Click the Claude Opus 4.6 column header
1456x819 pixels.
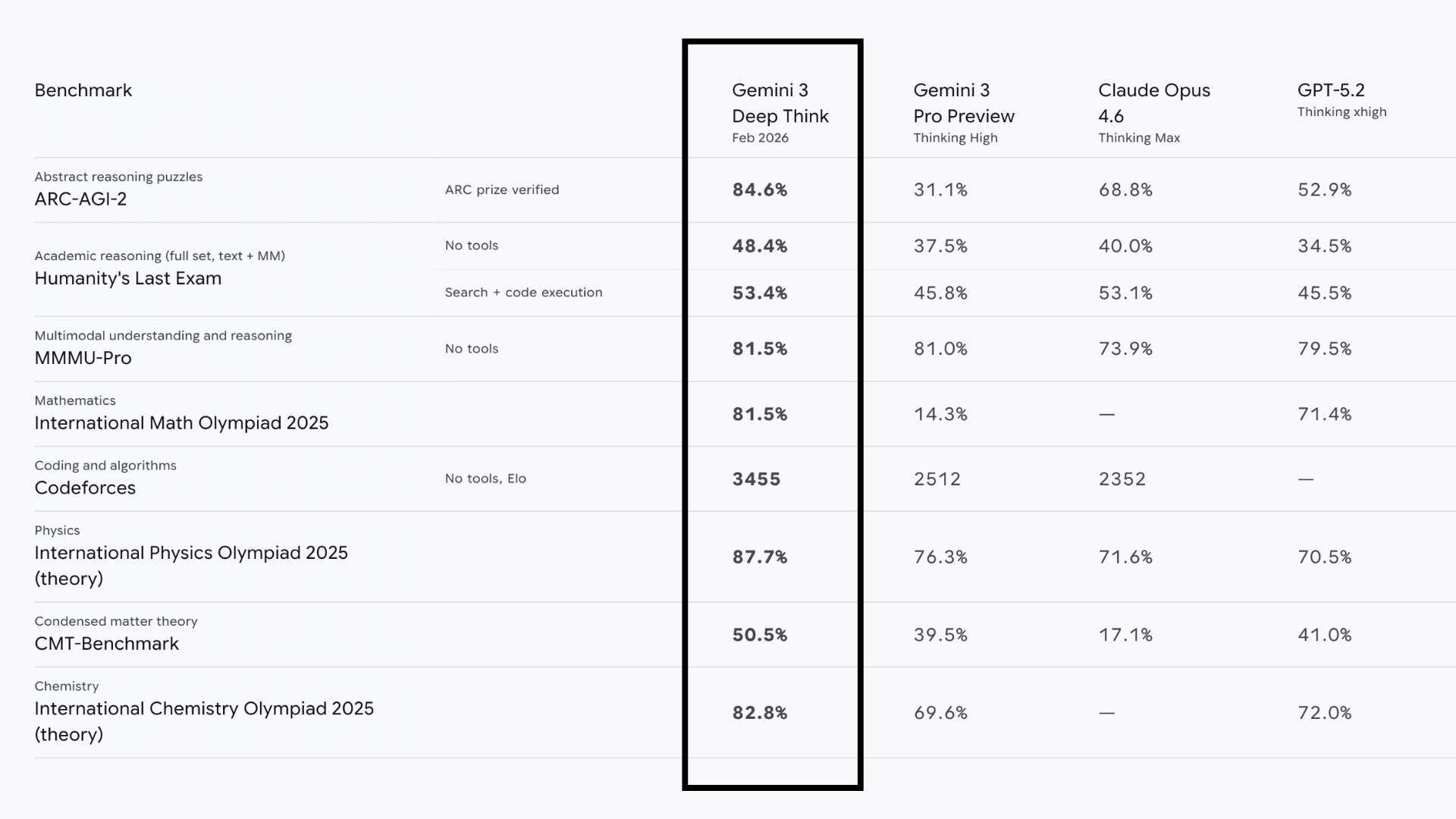coord(1153,103)
